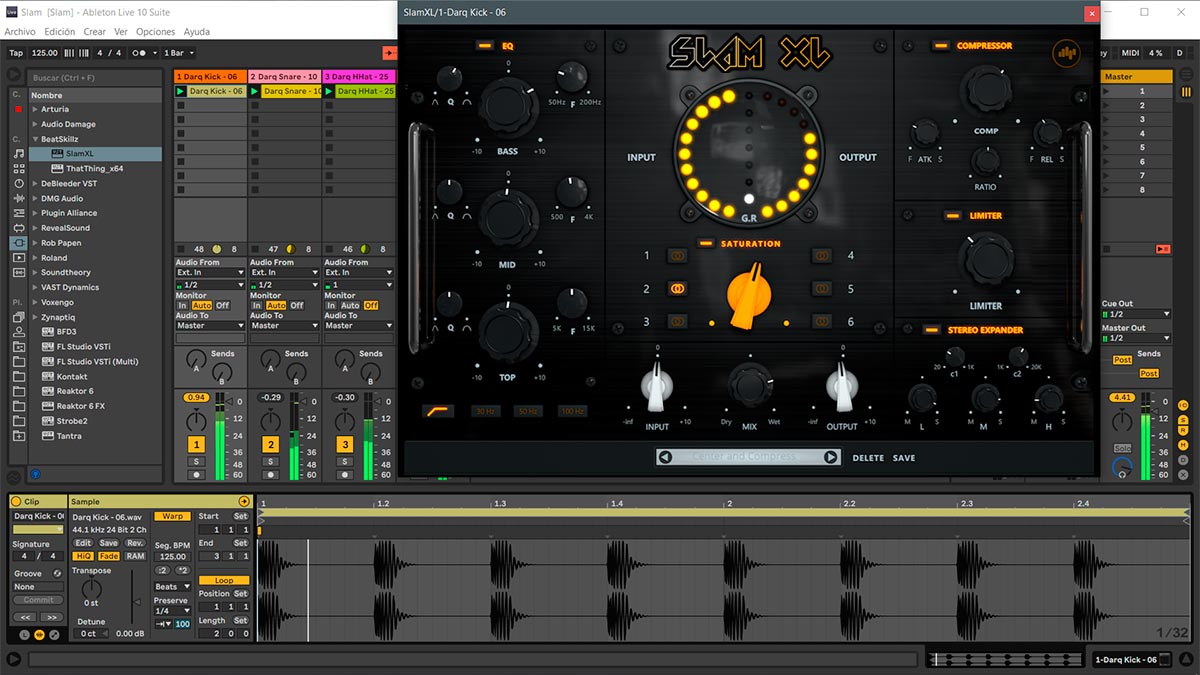
Task: Toggle the Compressor section switch
Action: point(941,46)
